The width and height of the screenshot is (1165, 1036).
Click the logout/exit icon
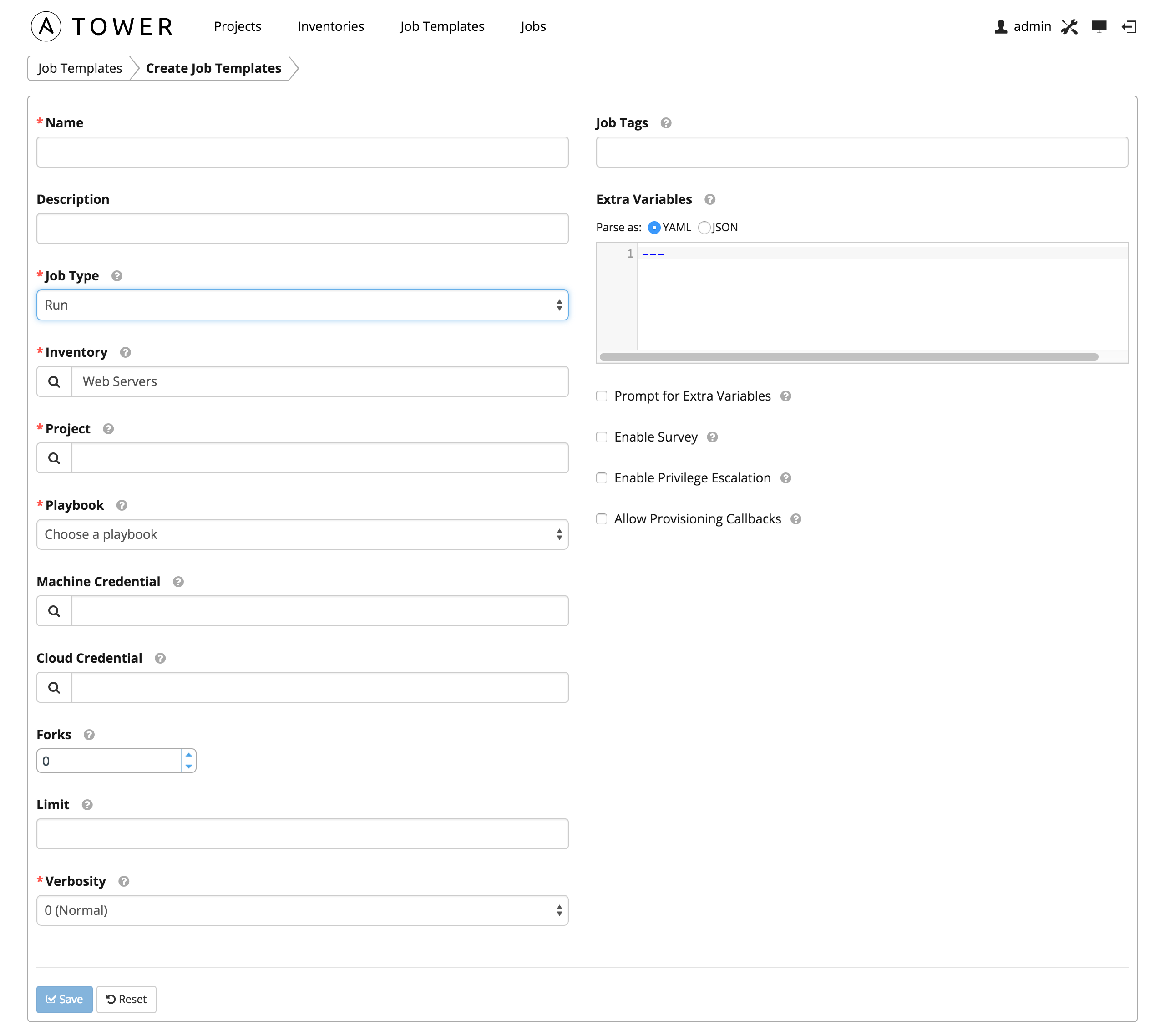(1130, 25)
